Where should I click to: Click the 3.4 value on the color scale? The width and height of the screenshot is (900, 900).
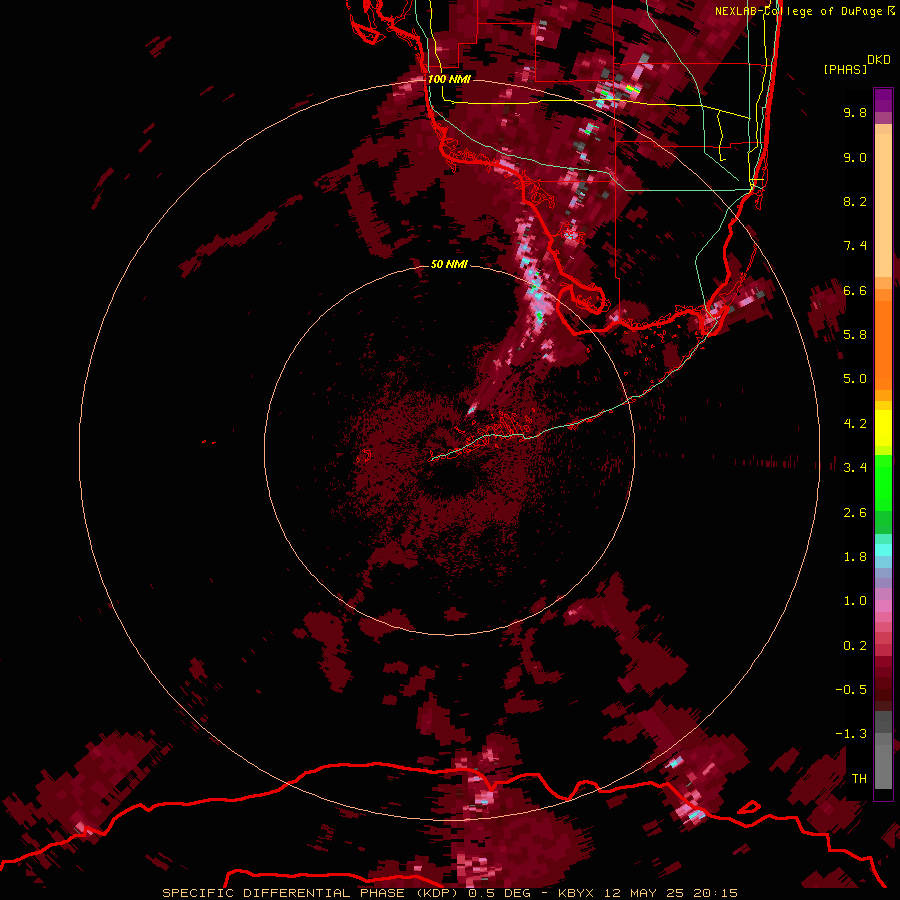click(855, 468)
